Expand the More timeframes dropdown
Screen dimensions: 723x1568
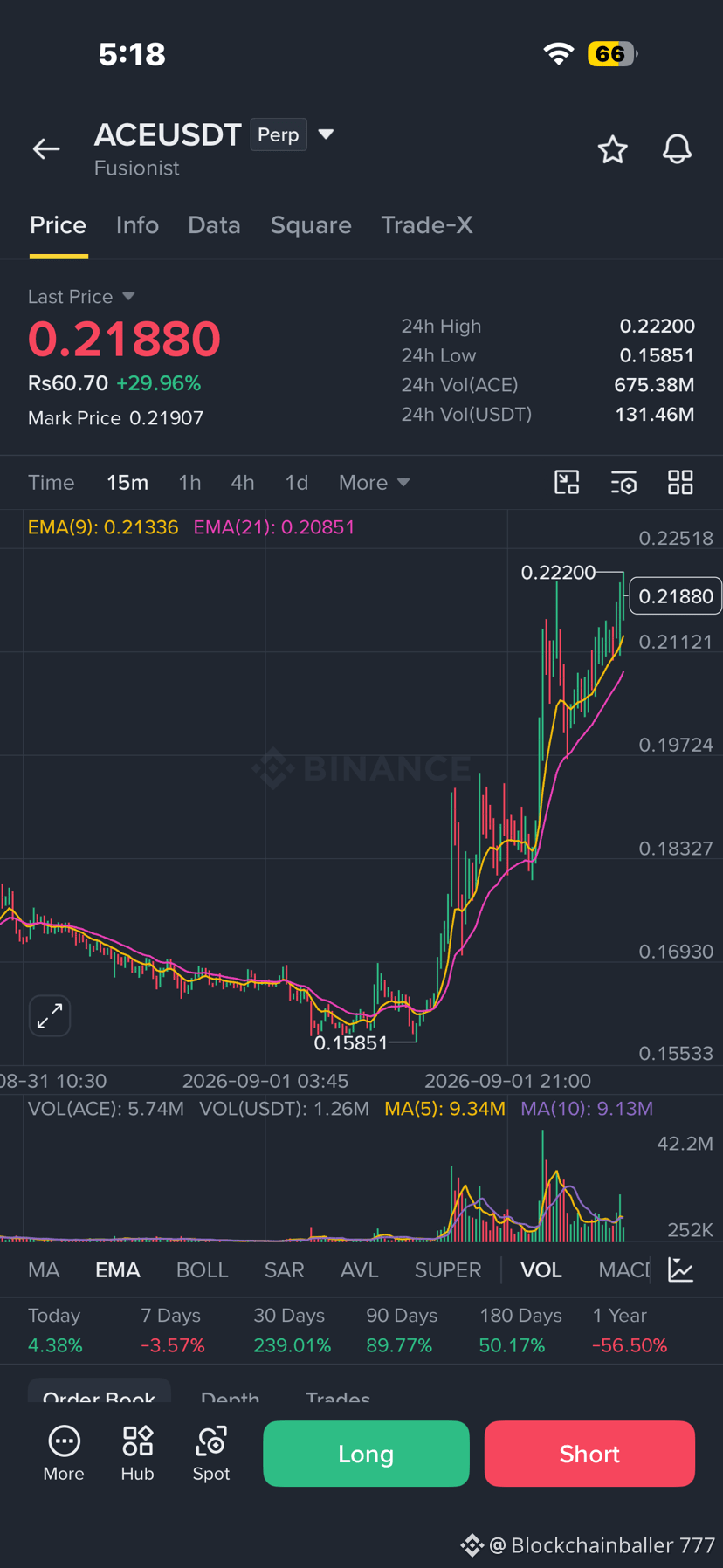374,482
